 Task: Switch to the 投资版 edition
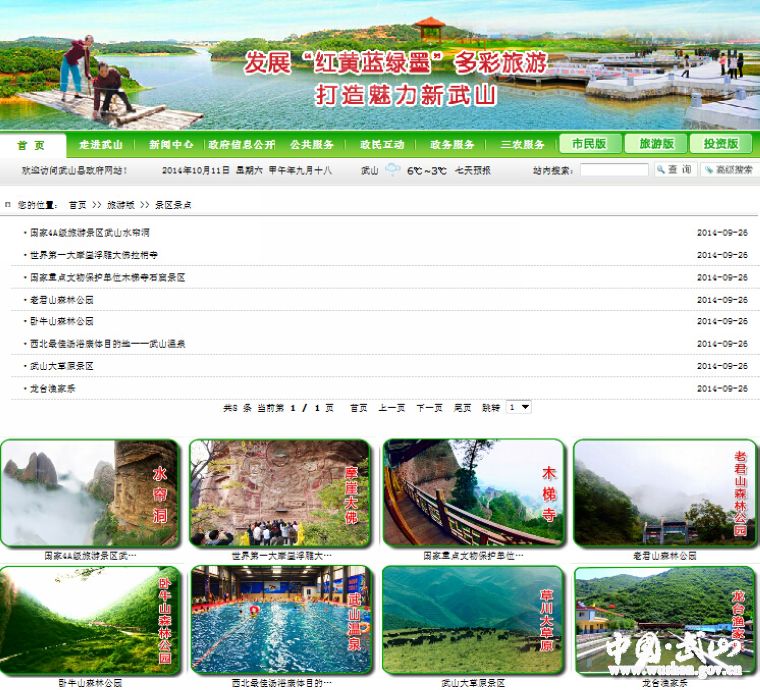[721, 144]
